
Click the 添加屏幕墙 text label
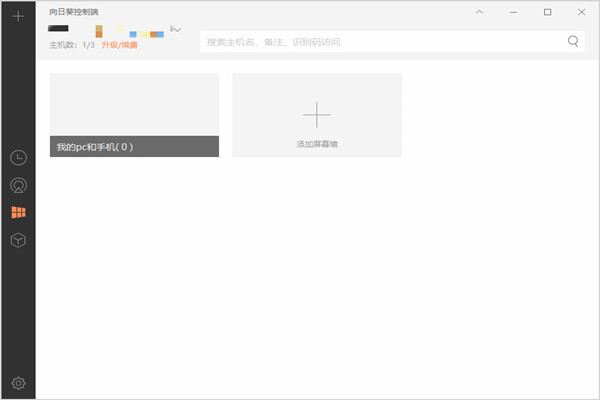[317, 145]
